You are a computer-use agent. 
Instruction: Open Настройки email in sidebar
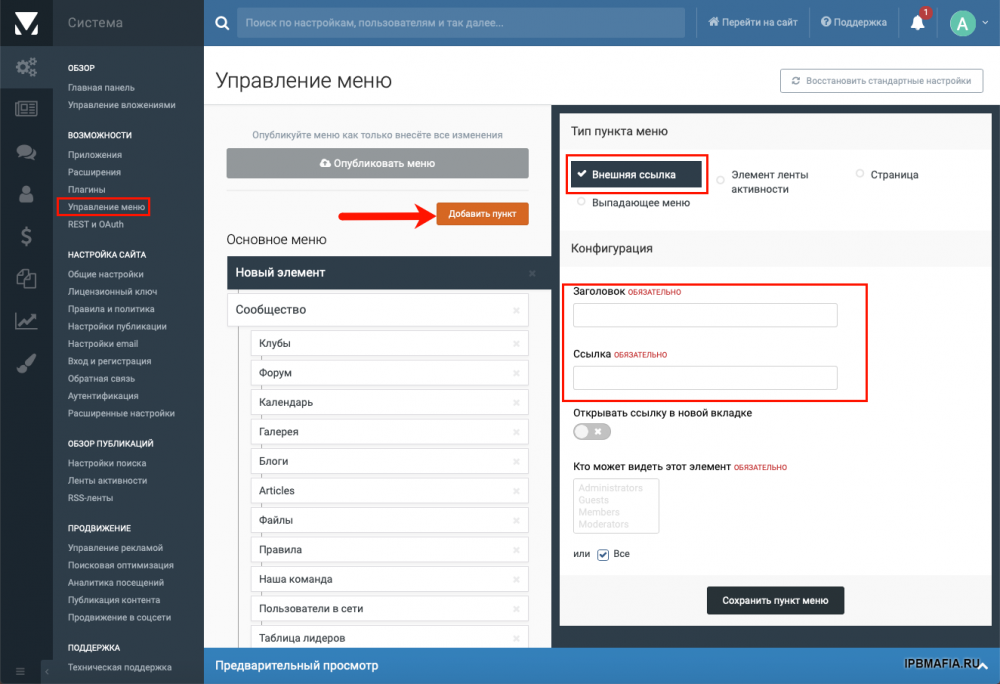click(x=103, y=344)
